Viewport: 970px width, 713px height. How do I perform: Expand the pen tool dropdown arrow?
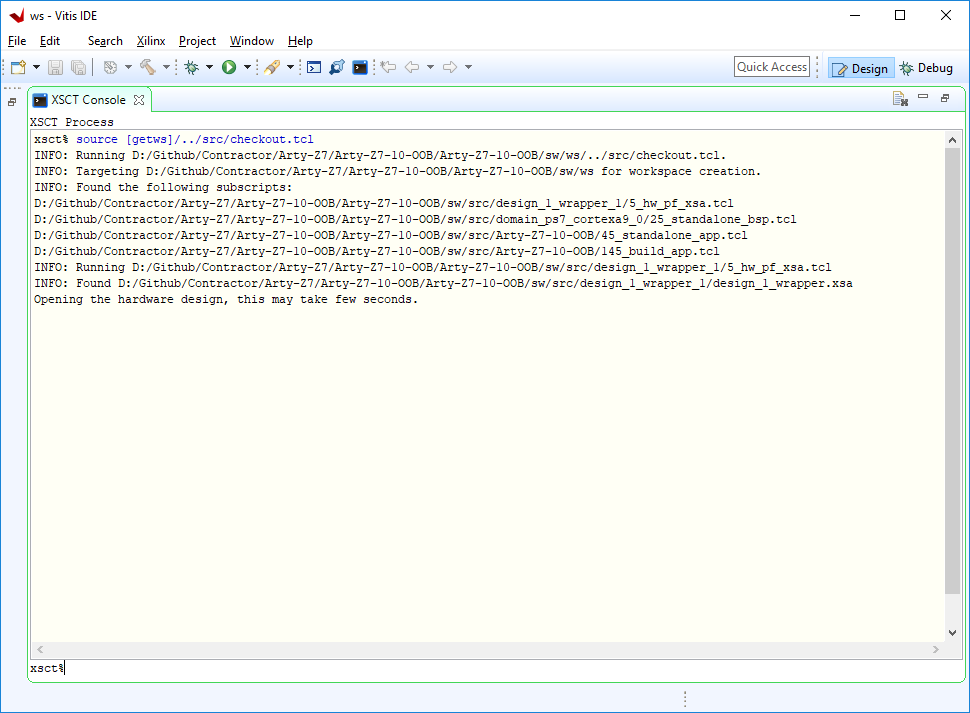click(290, 67)
